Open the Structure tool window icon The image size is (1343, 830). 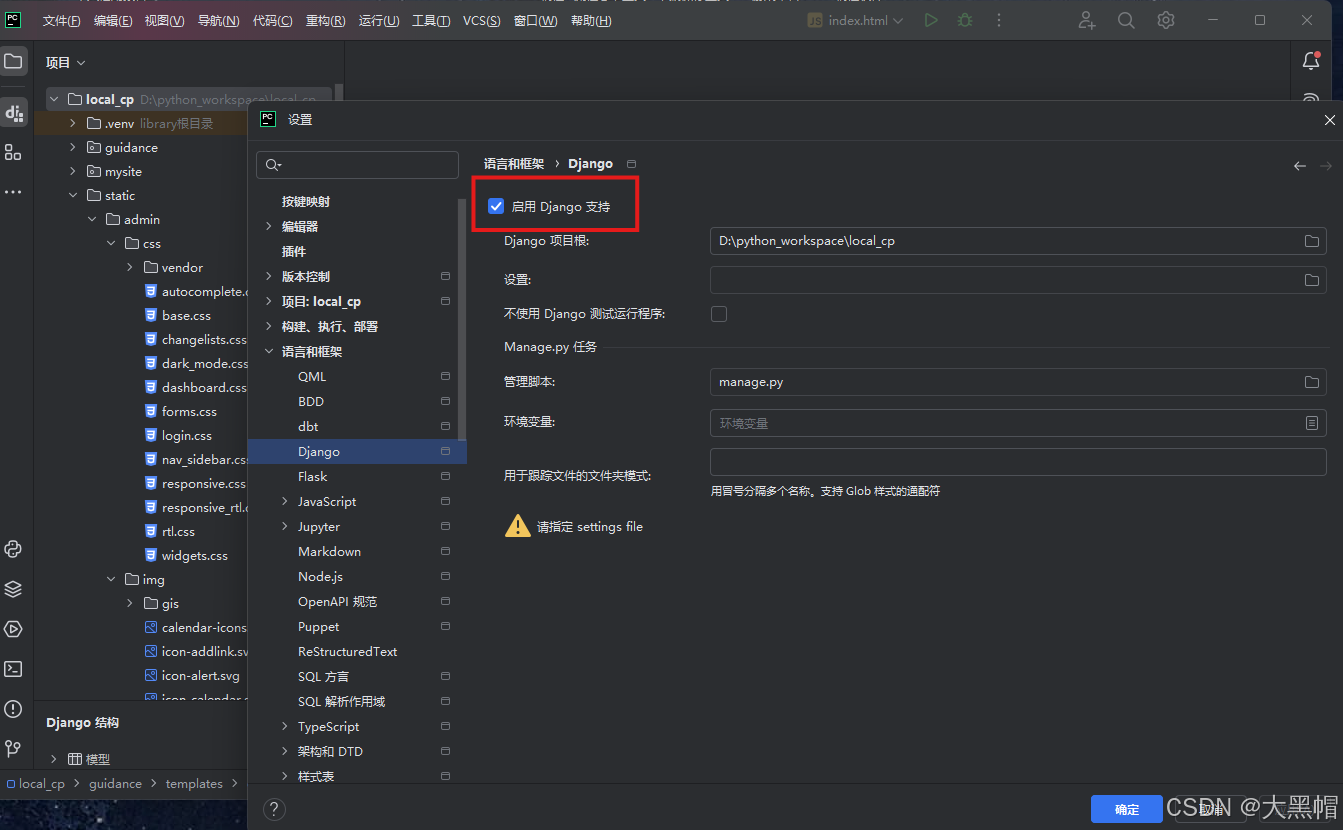pyautogui.click(x=13, y=152)
